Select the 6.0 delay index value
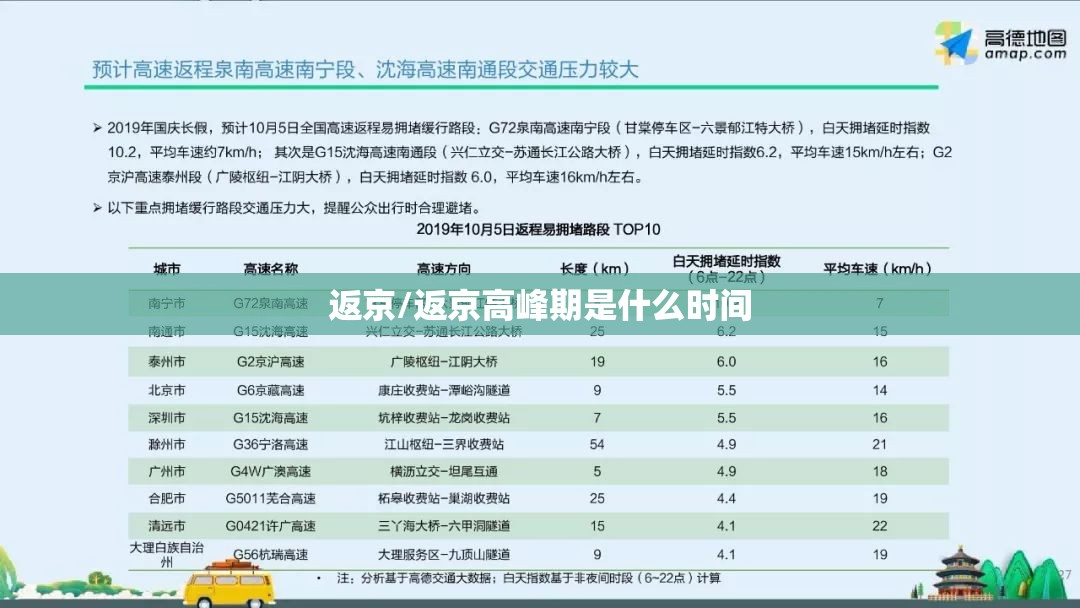The height and width of the screenshot is (608, 1080). click(727, 361)
